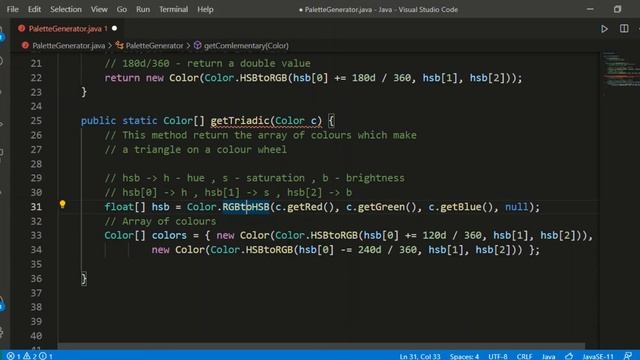
Task: Expand PaletteGenerator.java breadcrumb segment
Action: click(69, 46)
